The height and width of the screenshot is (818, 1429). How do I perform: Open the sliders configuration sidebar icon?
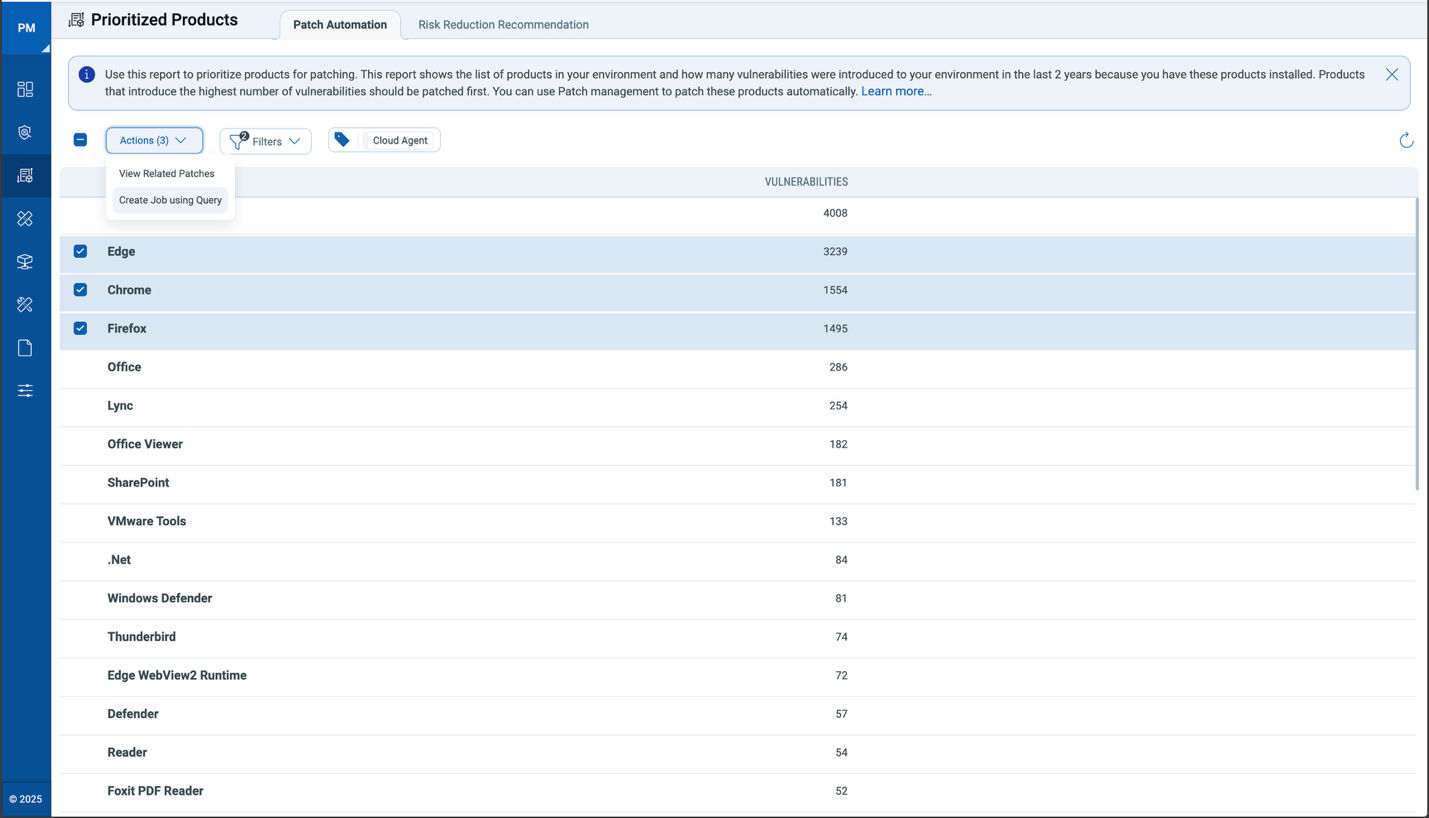click(26, 391)
